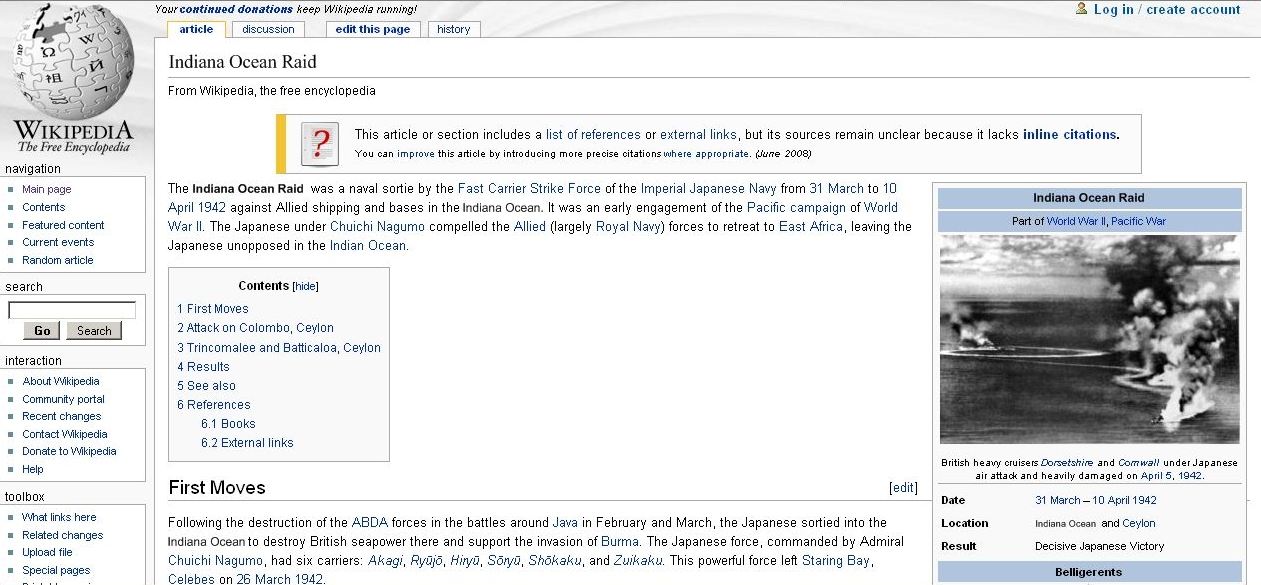Open Dorsetshire link in image caption

coord(1067,463)
